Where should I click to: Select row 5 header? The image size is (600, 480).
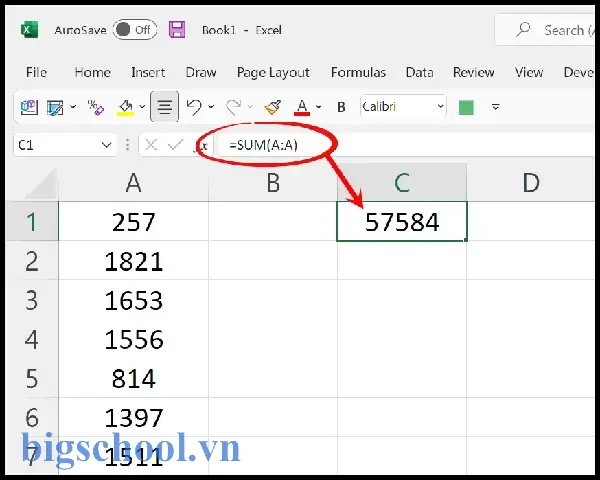coord(32,379)
